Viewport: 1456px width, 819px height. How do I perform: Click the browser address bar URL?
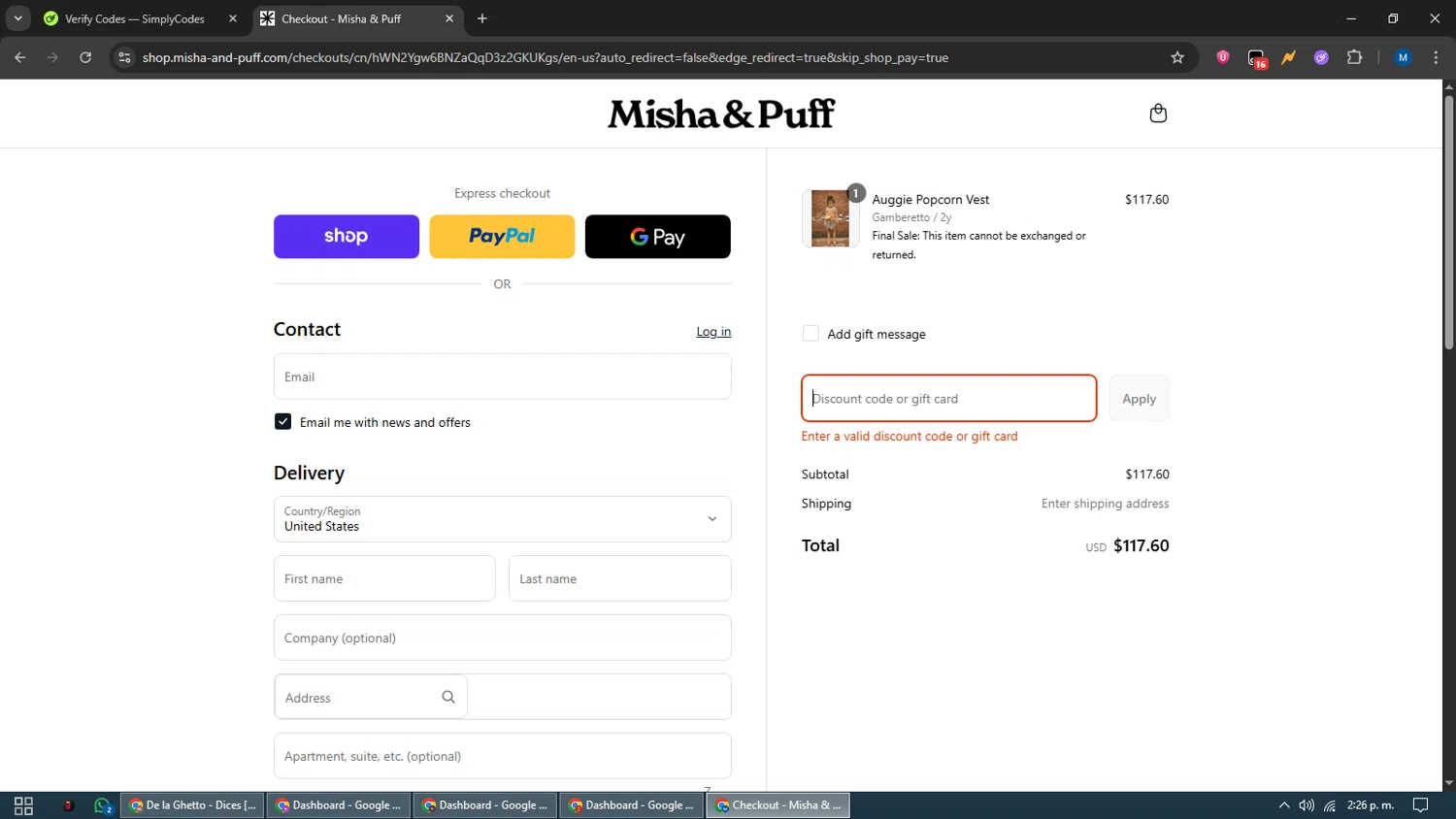pos(545,57)
